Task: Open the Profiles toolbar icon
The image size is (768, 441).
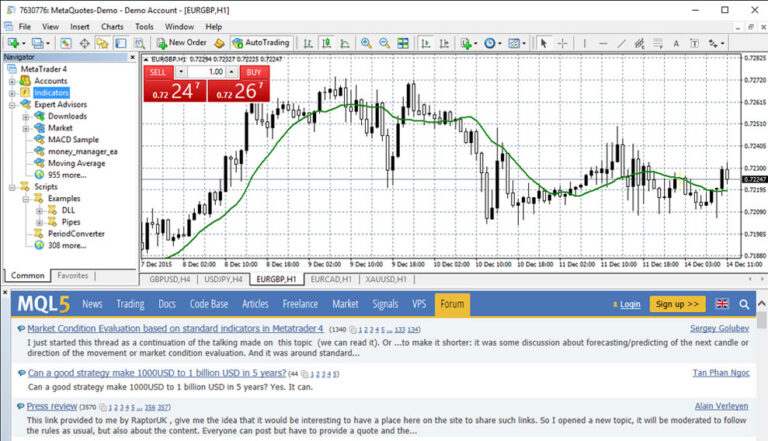Action: pos(38,43)
